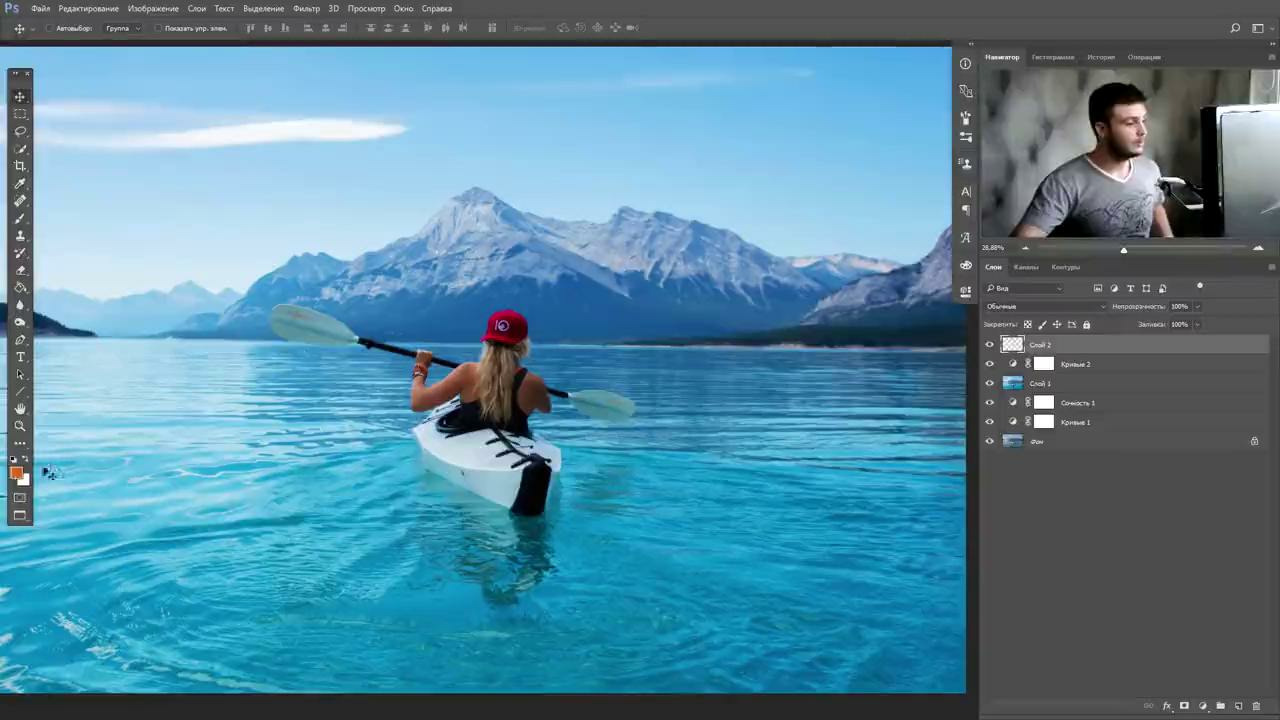Select the Rectangular Marquee tool
Image resolution: width=1280 pixels, height=720 pixels.
(20, 114)
